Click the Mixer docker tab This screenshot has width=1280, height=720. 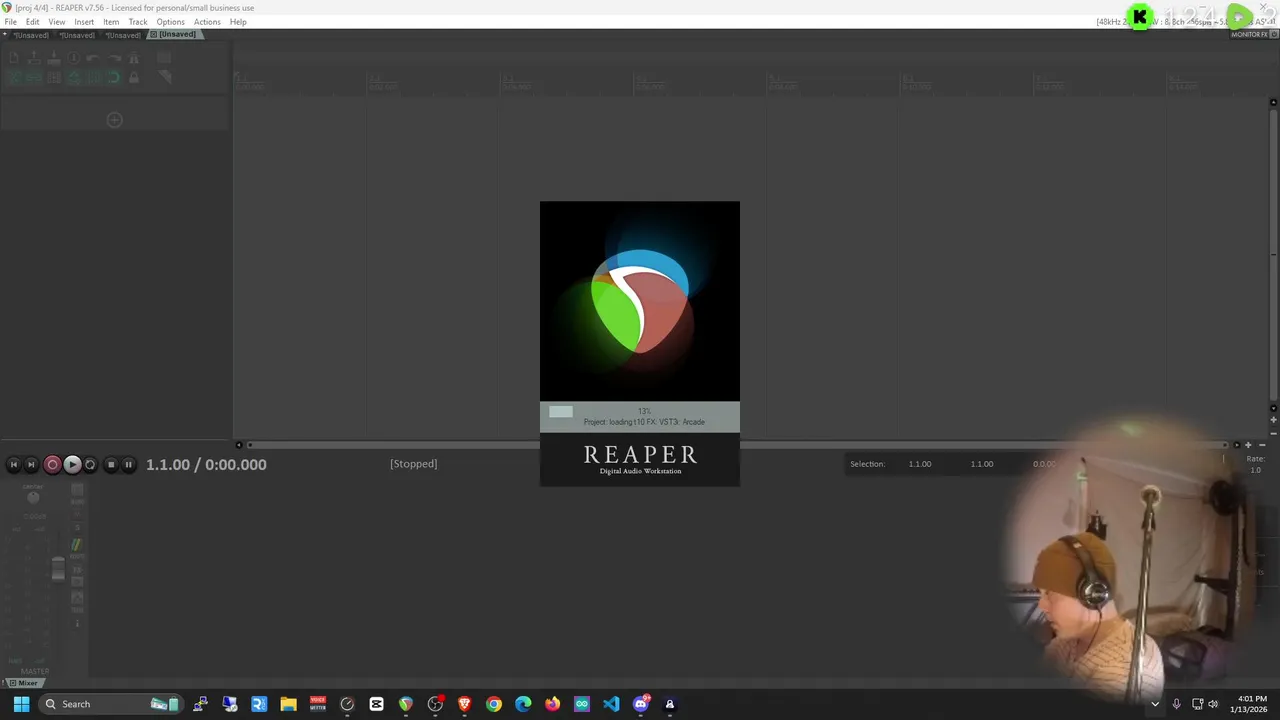click(x=27, y=683)
